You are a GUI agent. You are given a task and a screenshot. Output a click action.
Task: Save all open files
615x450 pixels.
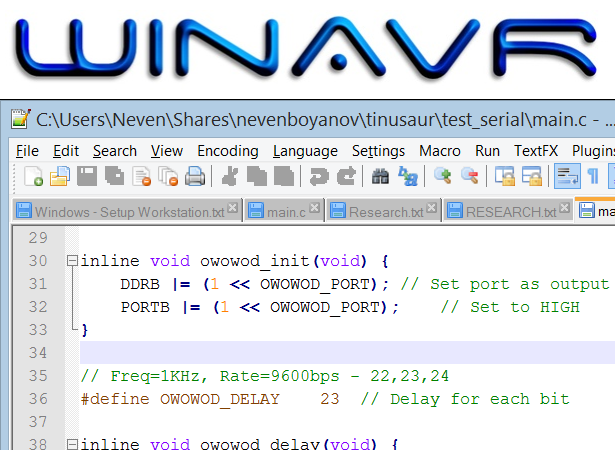tap(114, 176)
